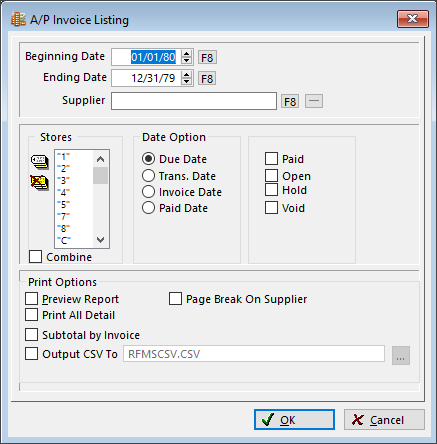Click the store list scroll down arrow
The width and height of the screenshot is (437, 444).
tap(100, 240)
